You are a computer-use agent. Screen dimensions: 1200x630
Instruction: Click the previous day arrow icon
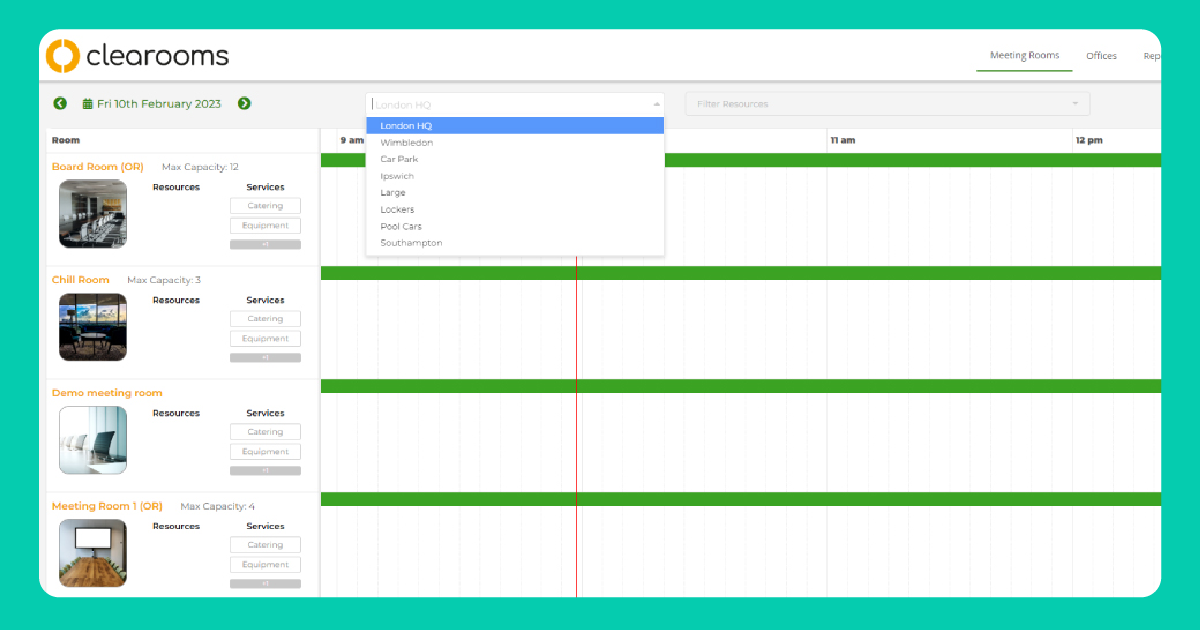click(x=60, y=104)
